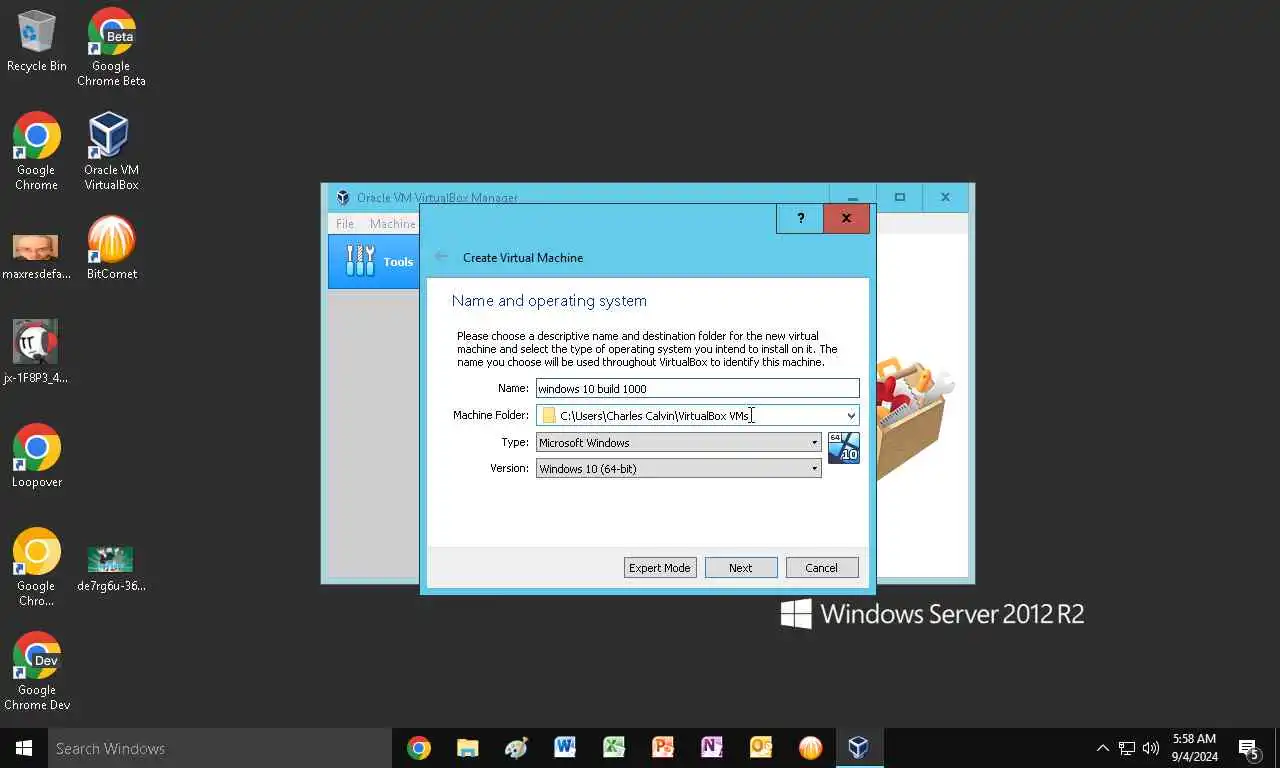Open Google Chrome desktop shortcut
Viewport: 1280px width, 768px height.
[36, 151]
